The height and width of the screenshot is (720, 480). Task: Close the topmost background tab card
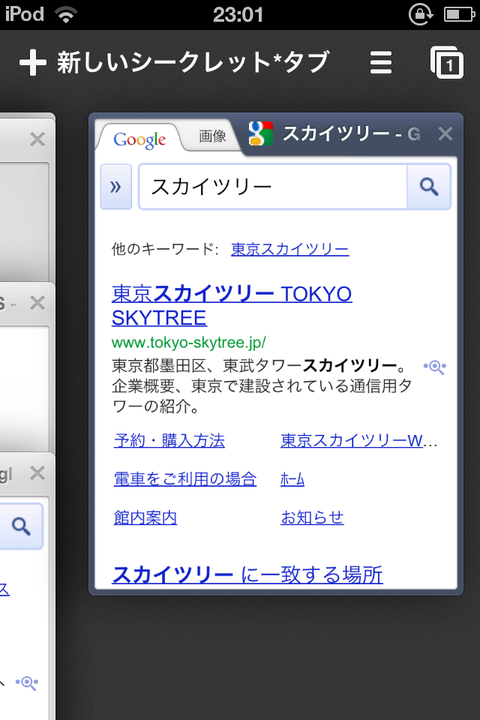[37, 139]
